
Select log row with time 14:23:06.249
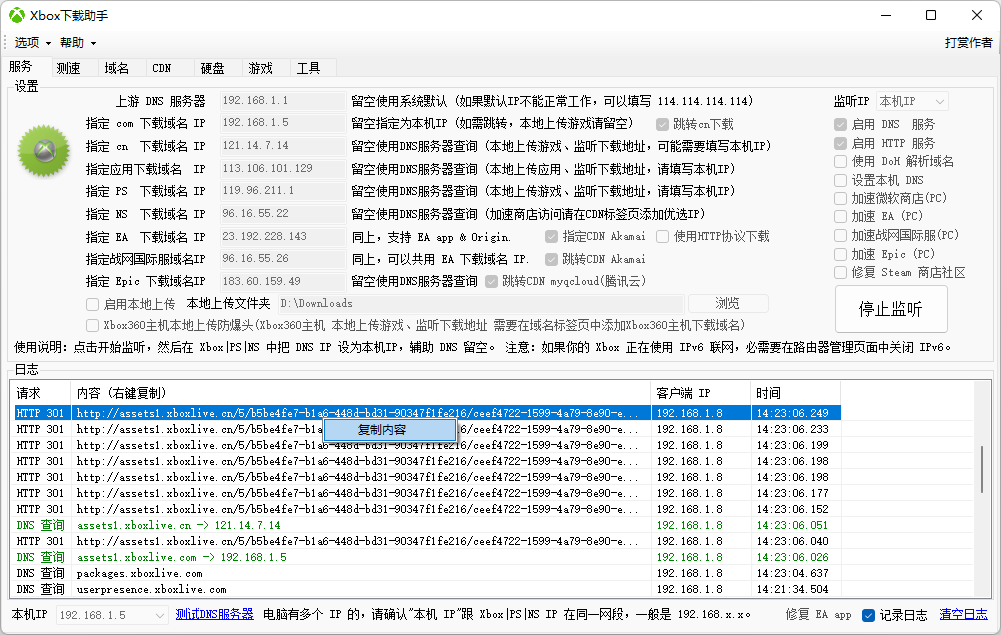427,414
